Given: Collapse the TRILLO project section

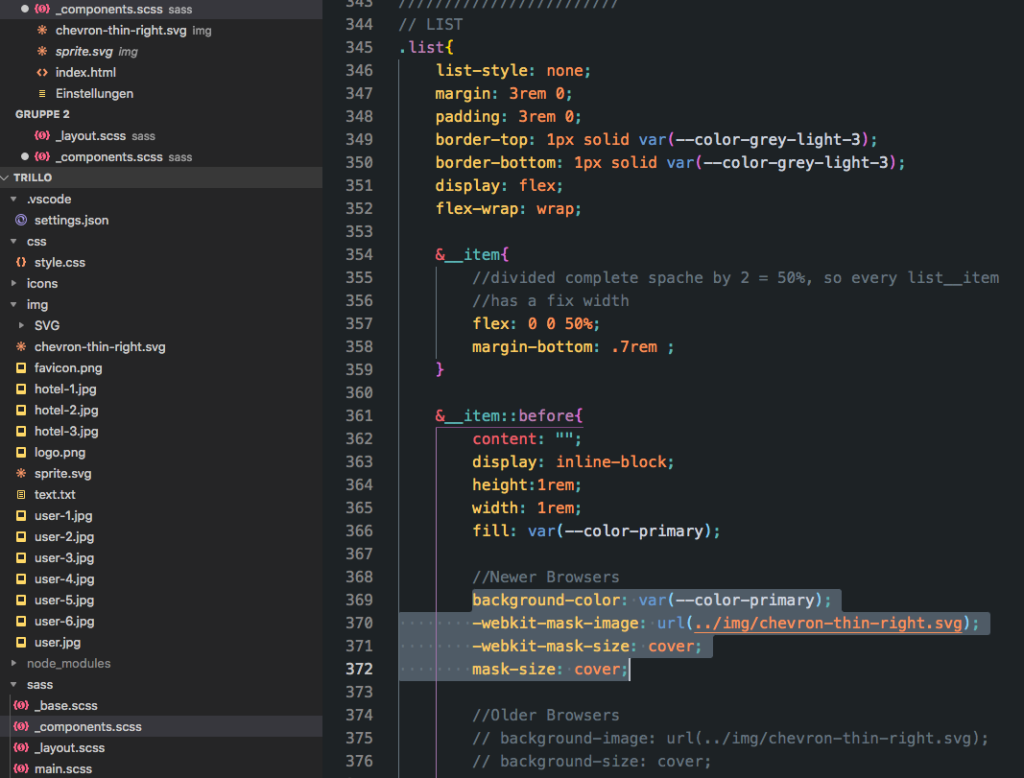Looking at the screenshot, I should click(7, 177).
